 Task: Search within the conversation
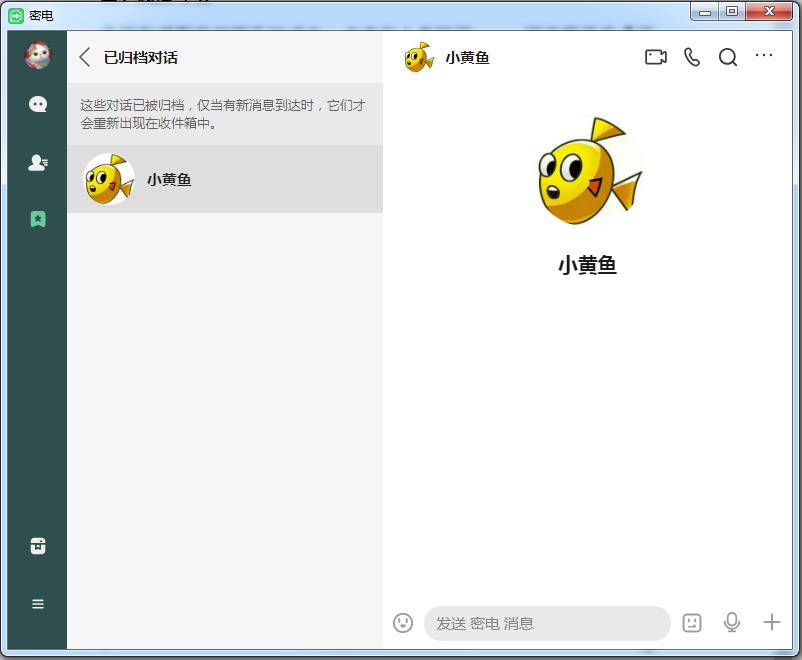pos(728,57)
